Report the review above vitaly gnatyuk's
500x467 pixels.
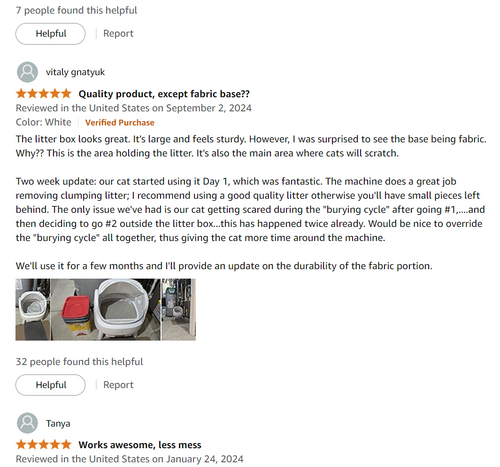tap(118, 34)
